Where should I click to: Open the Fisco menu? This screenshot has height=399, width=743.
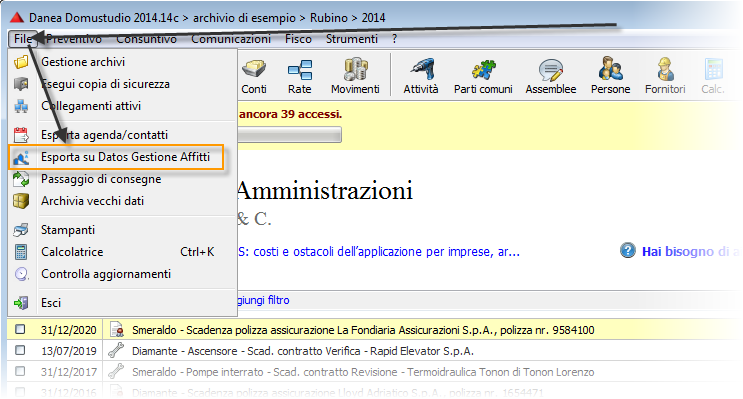click(298, 39)
